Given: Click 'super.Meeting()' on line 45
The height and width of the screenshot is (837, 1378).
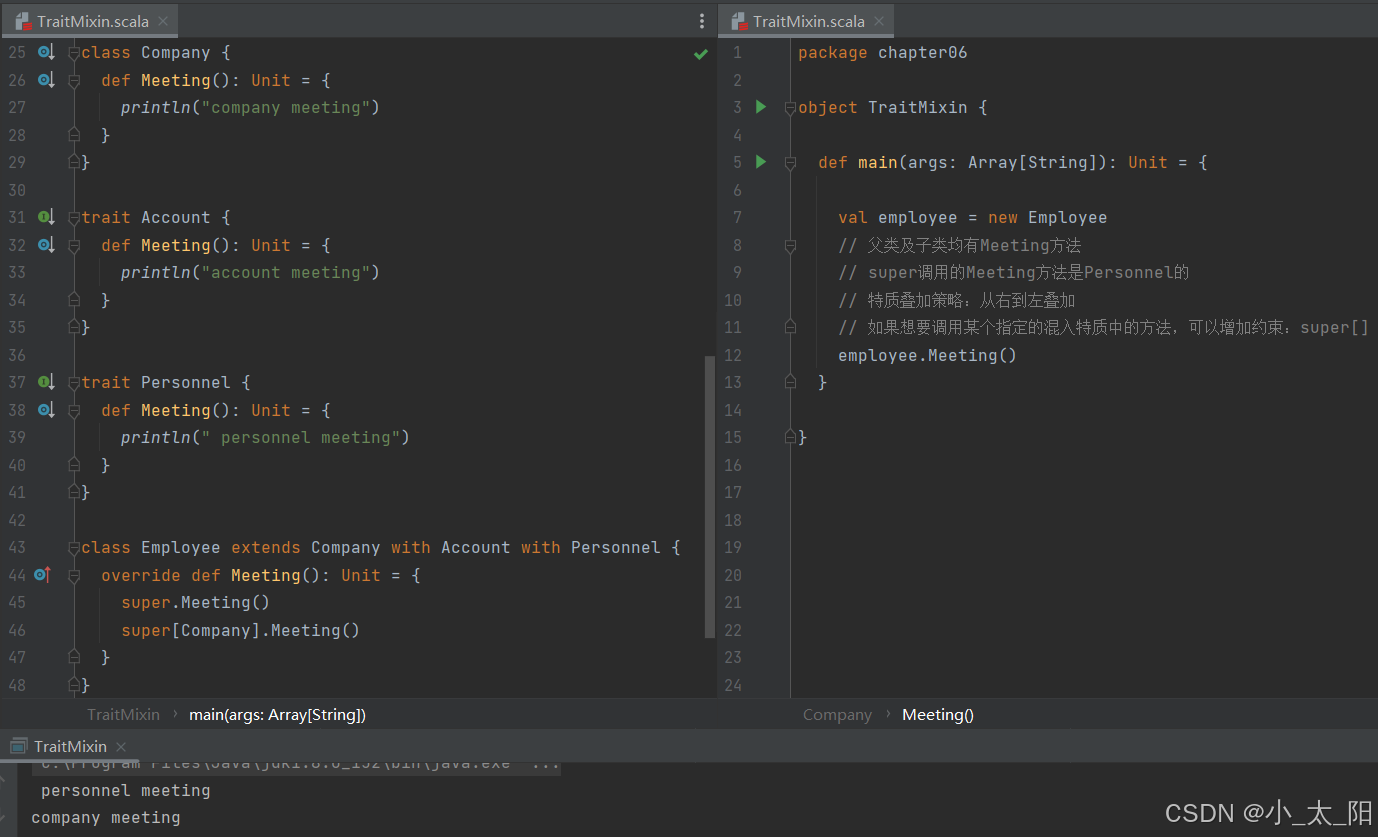Looking at the screenshot, I should 195,602.
